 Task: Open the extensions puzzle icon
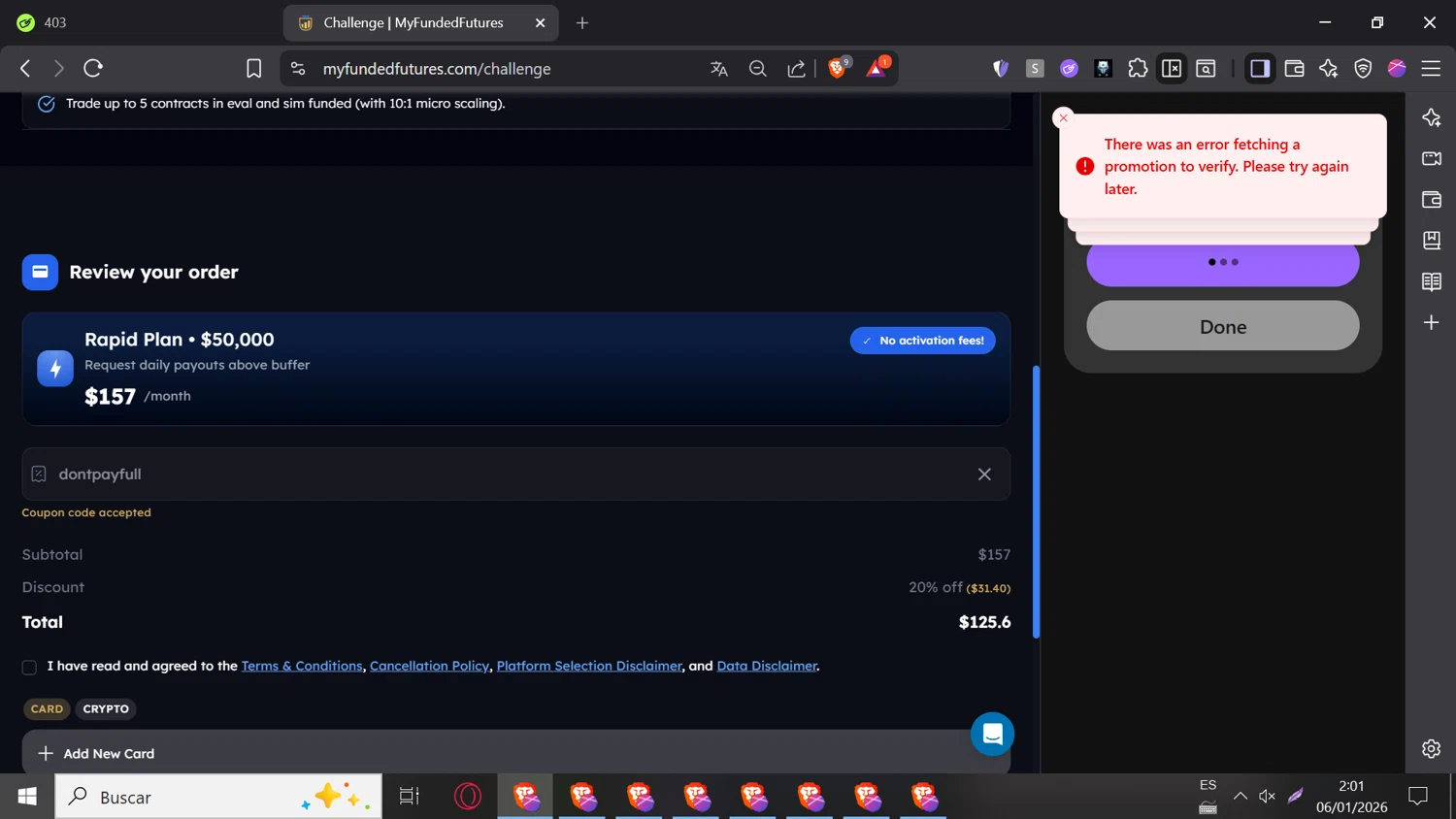click(x=1138, y=68)
